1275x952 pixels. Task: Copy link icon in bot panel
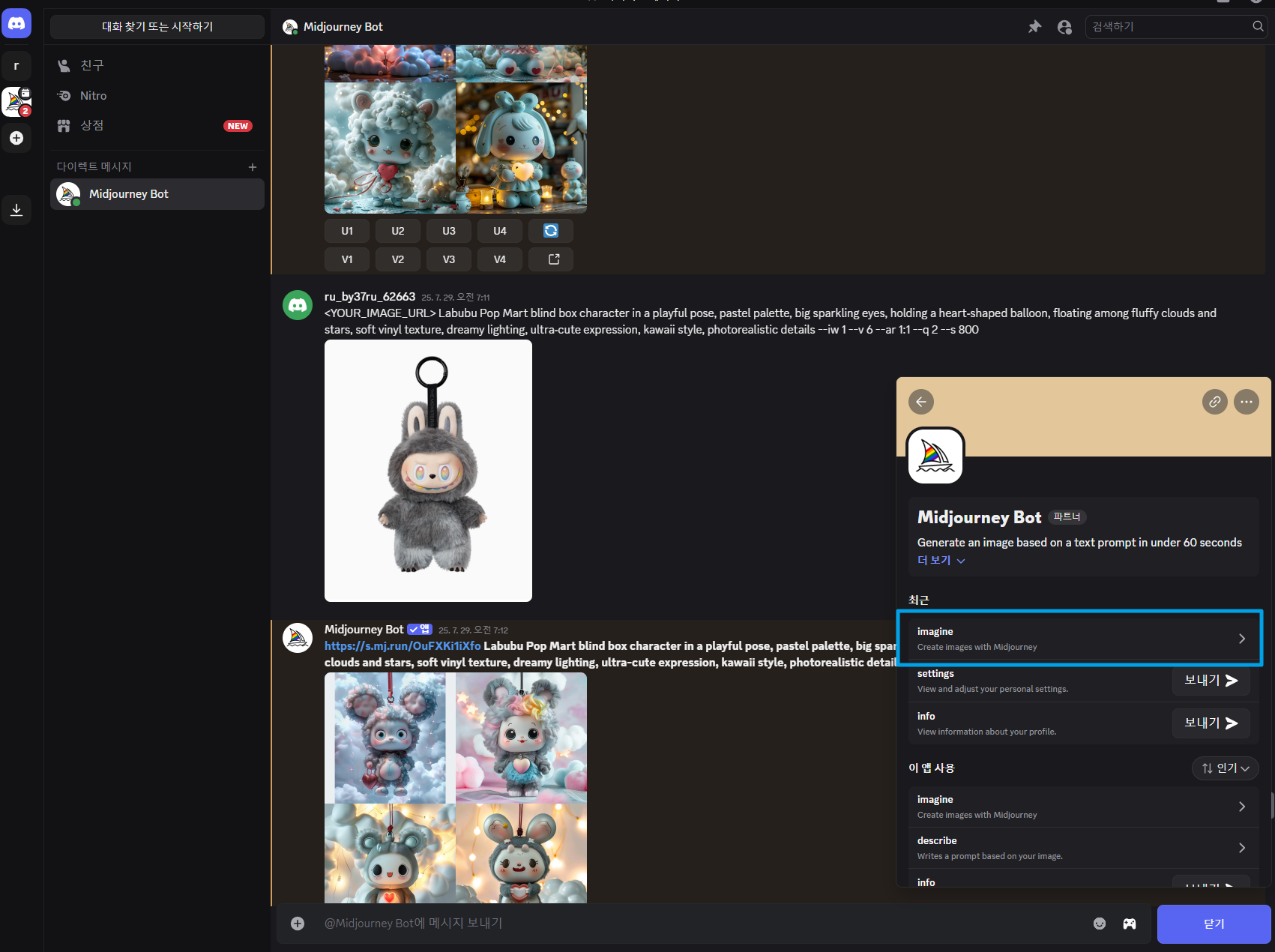[x=1215, y=402]
